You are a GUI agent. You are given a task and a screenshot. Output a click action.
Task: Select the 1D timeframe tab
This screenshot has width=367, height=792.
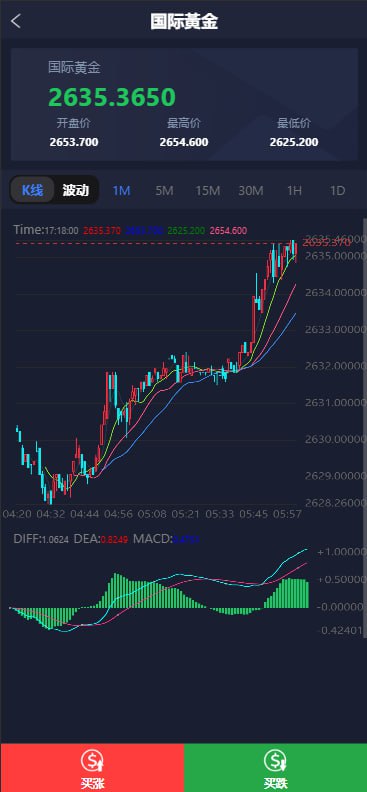tap(337, 190)
